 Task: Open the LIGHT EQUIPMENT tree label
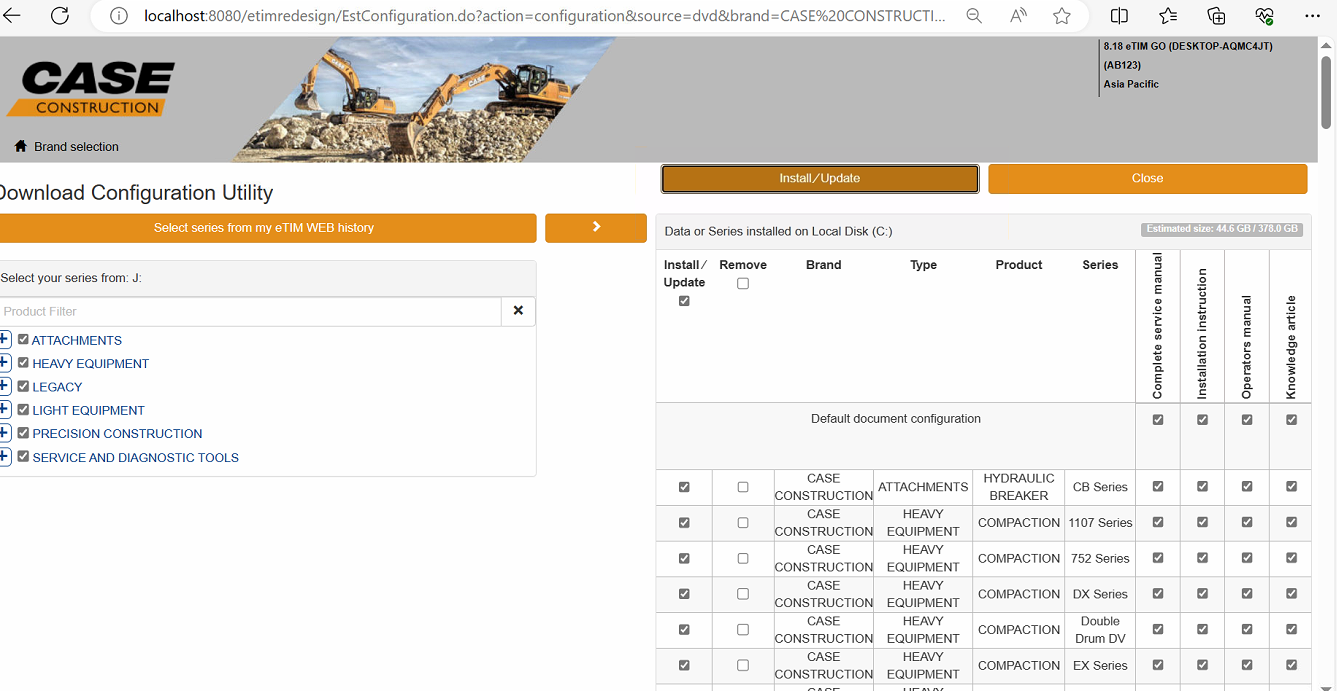pos(89,410)
